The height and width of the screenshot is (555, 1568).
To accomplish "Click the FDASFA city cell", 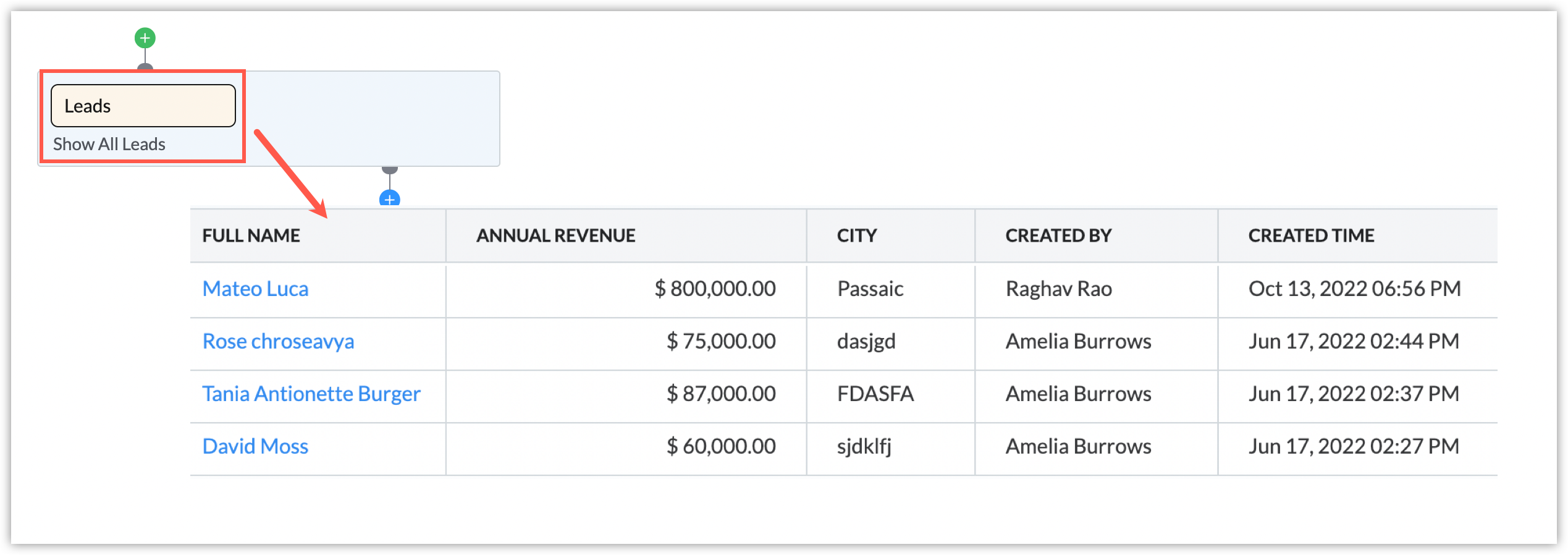I will (x=875, y=394).
